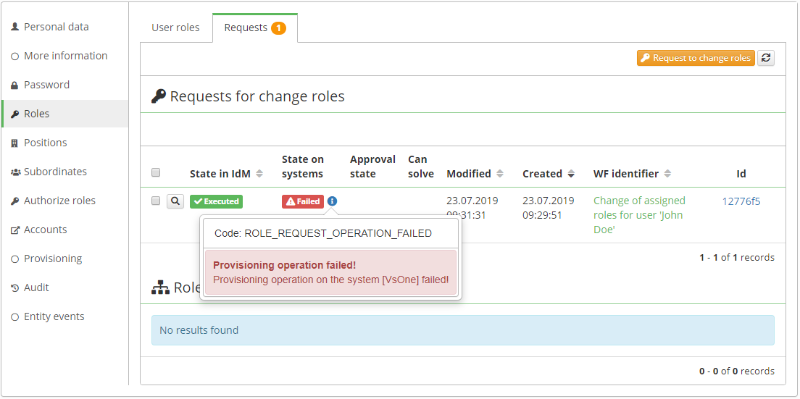Click the Entity events circle icon
This screenshot has height=399, width=800.
pyautogui.click(x=15, y=317)
